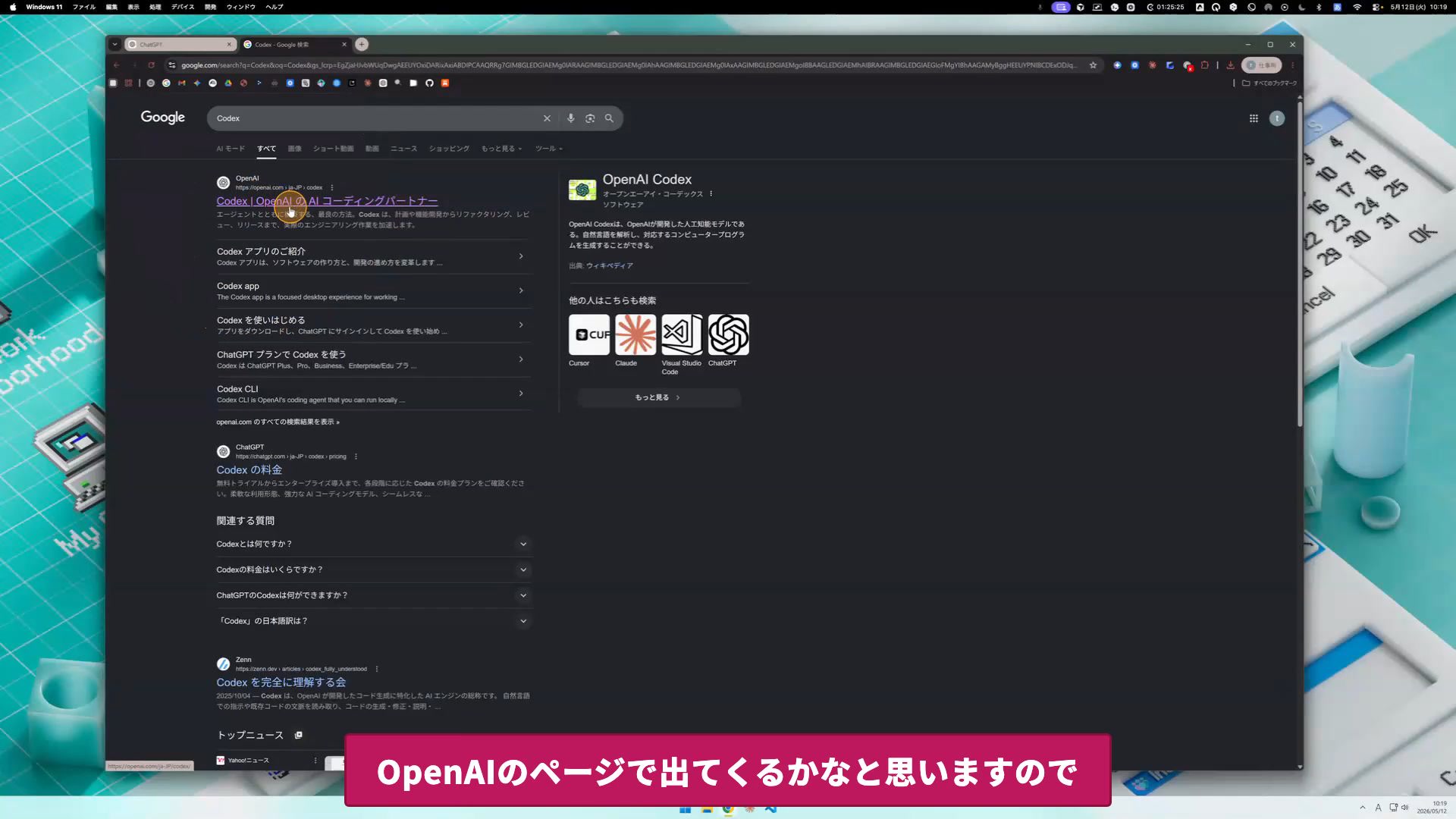The image size is (1456, 819).
Task: Open the 'もっと見る' search filter dropdown
Action: (501, 149)
